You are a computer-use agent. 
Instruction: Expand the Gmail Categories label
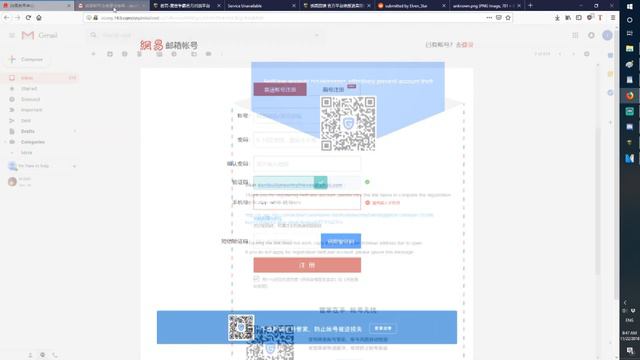click(x=5, y=142)
